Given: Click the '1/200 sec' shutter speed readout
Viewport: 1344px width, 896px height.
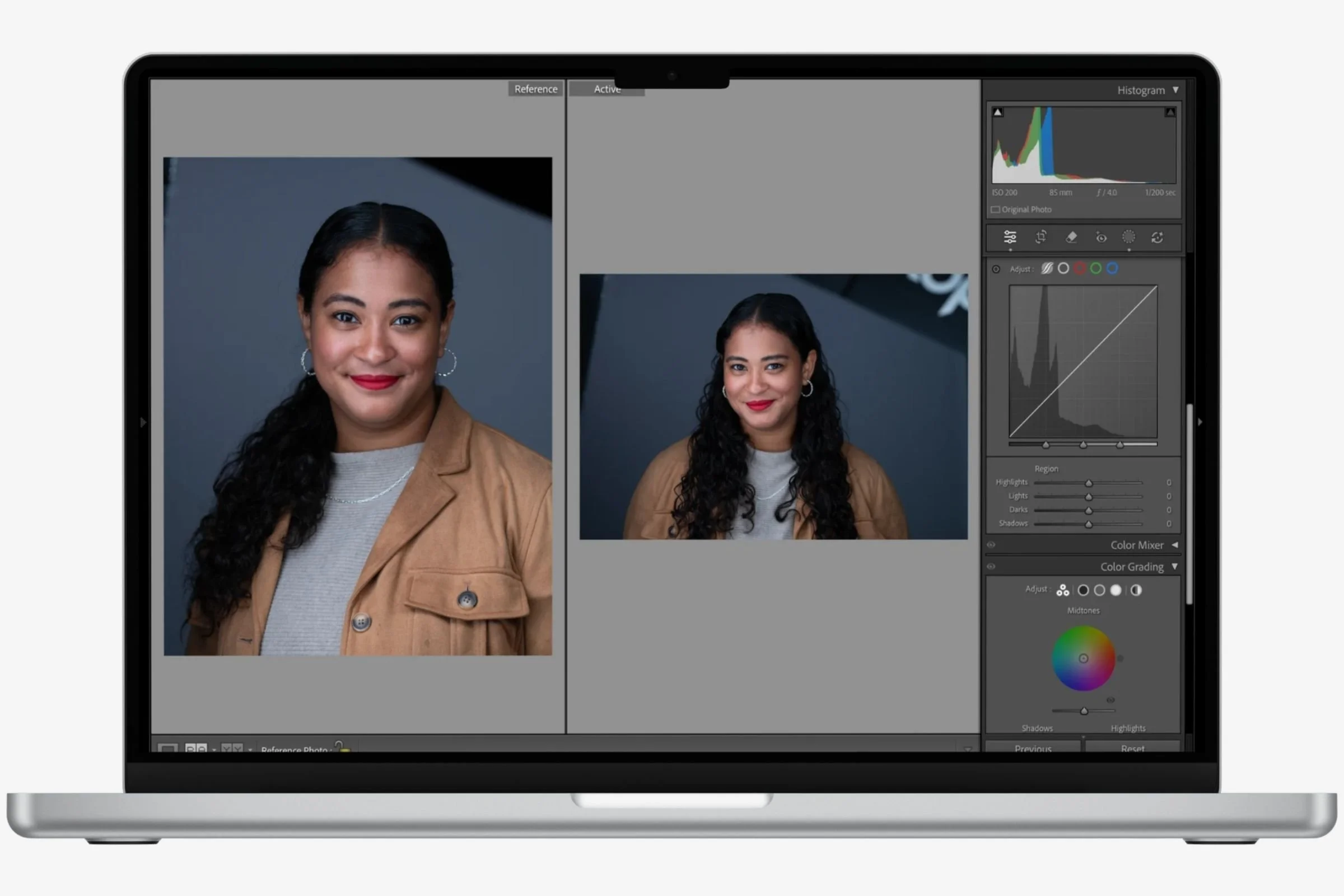Looking at the screenshot, I should point(1160,193).
